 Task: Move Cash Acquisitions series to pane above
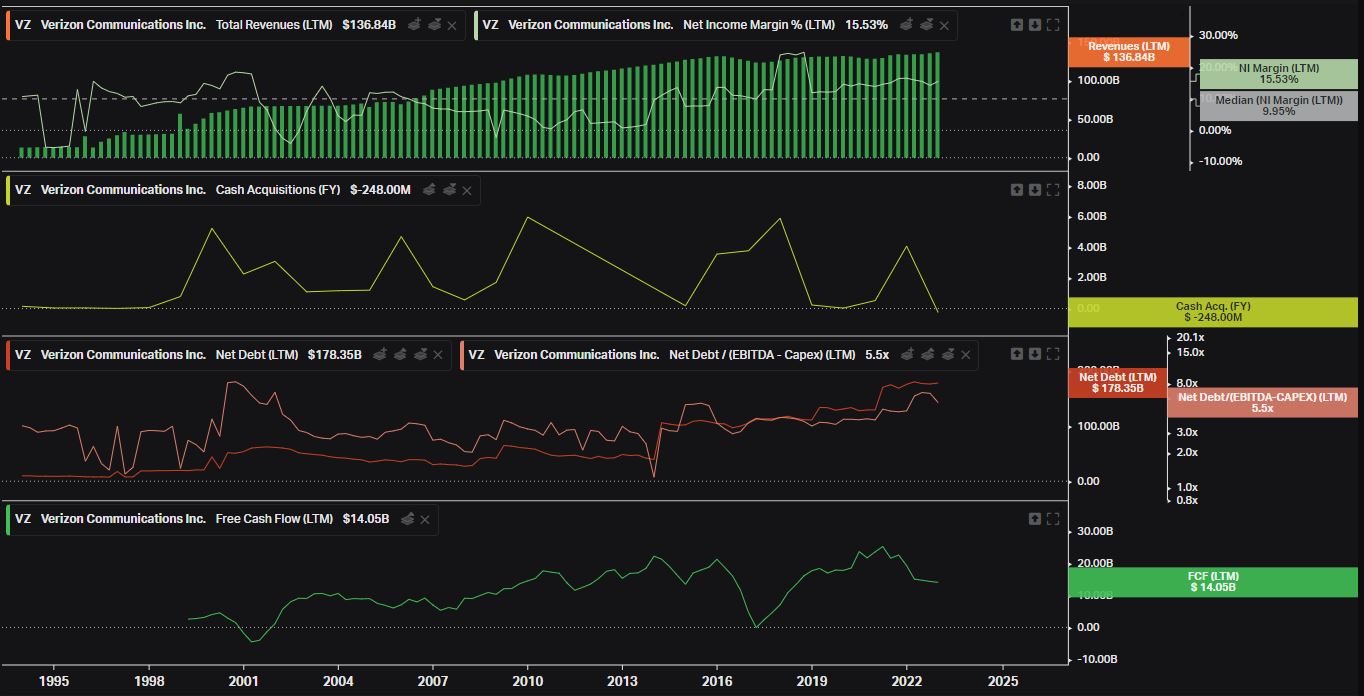pos(429,190)
